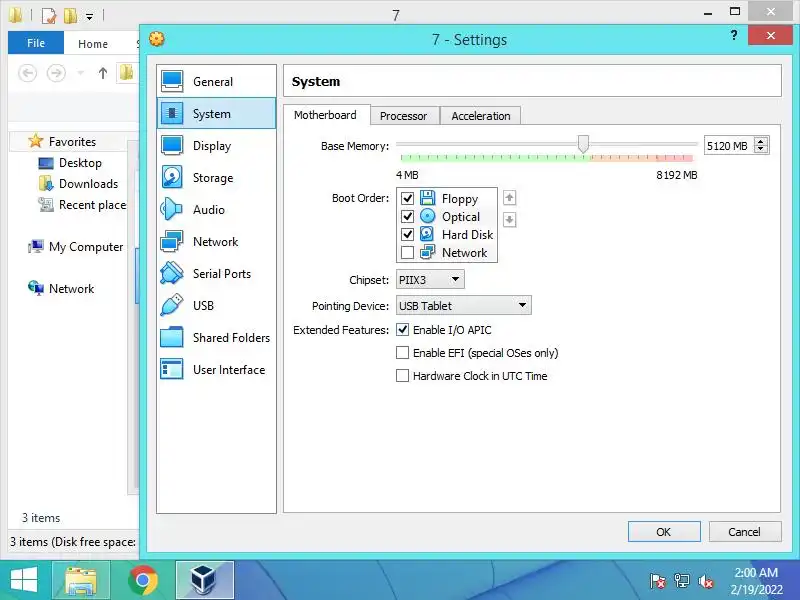
Task: Go up one folder in Explorer window
Action: 103,73
